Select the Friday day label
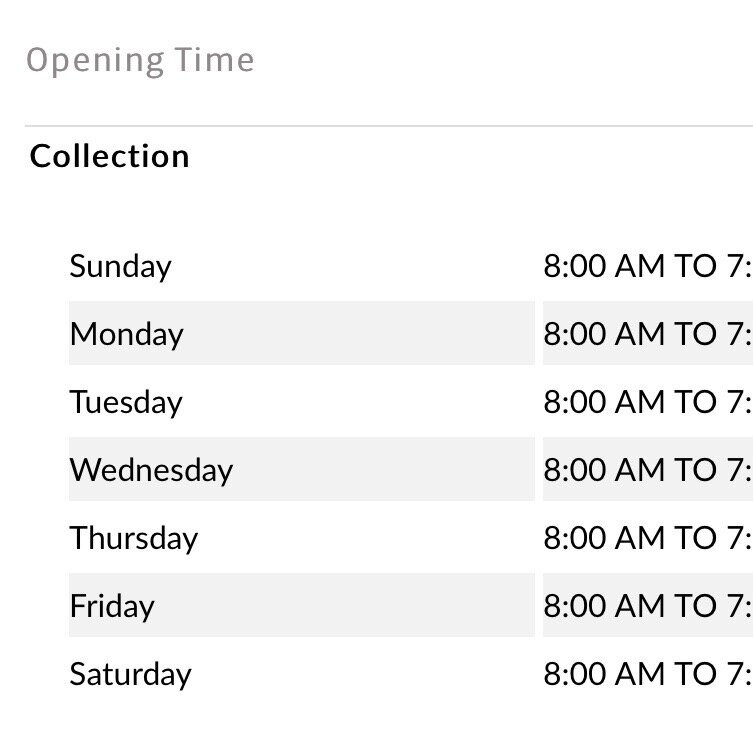The width and height of the screenshot is (753, 752). pyautogui.click(x=112, y=606)
